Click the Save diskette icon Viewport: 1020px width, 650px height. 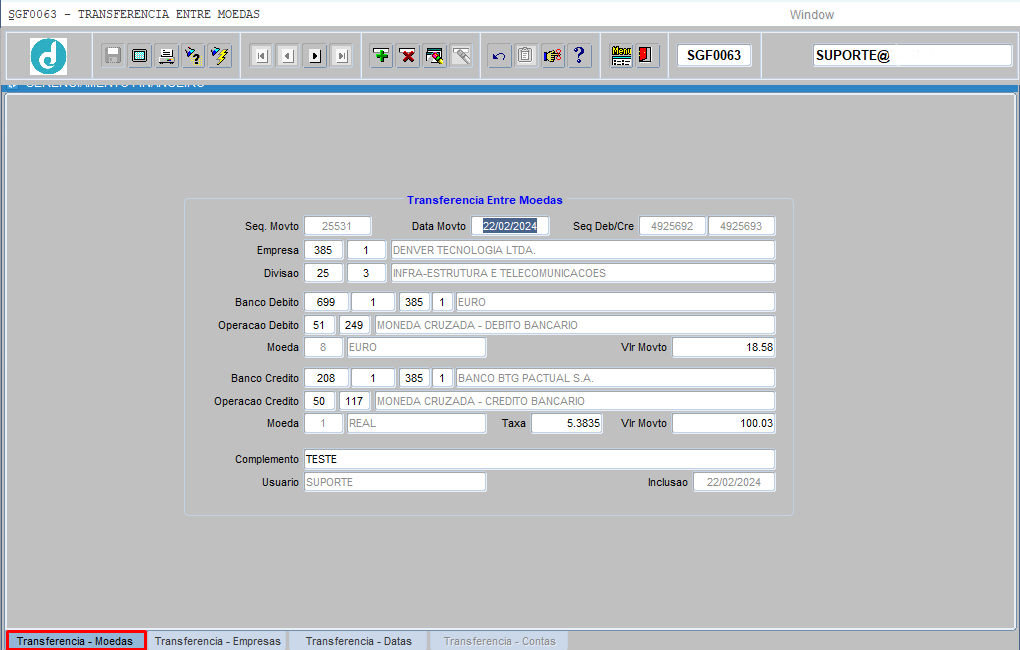point(113,56)
